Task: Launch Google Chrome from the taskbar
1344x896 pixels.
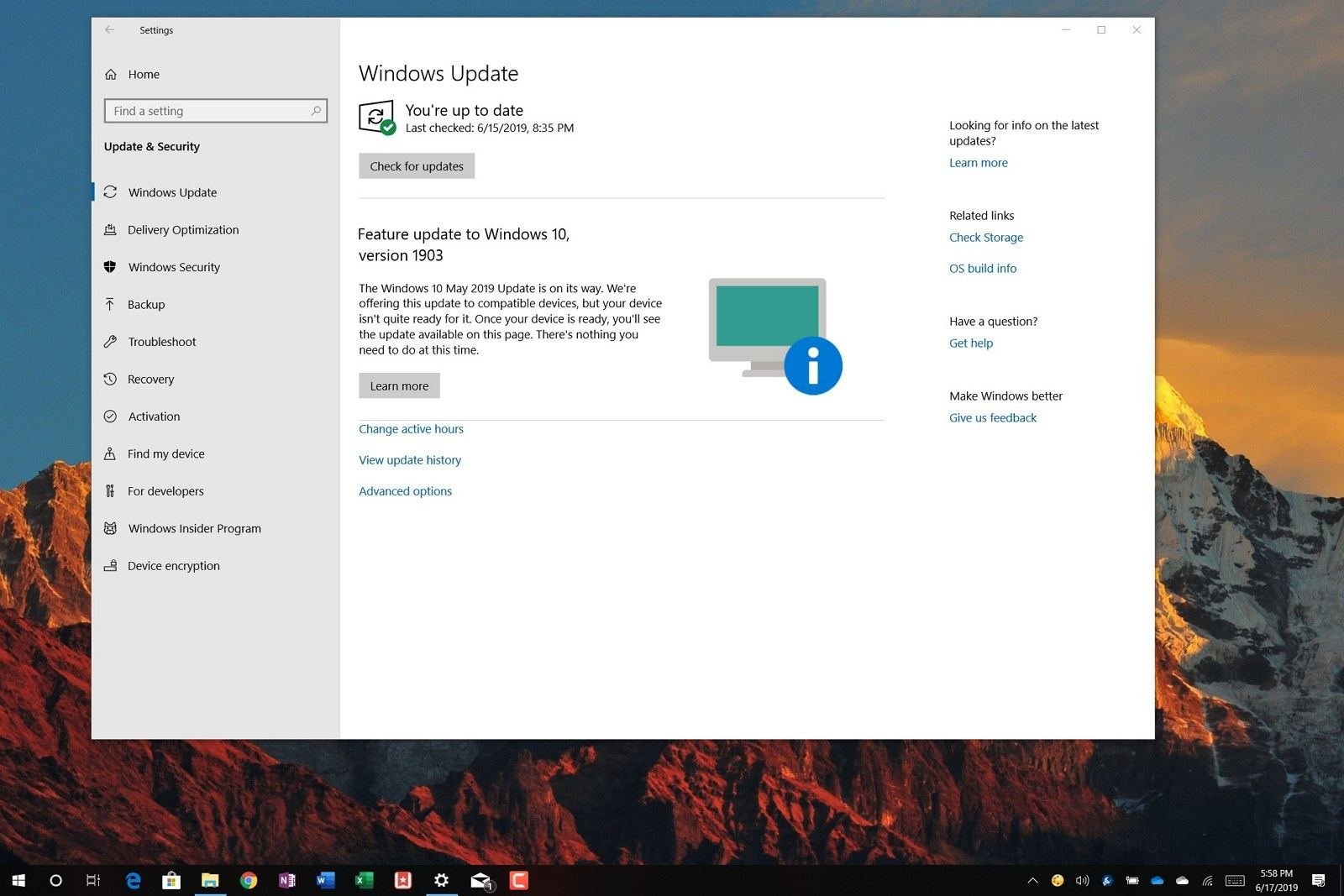Action: point(249,880)
